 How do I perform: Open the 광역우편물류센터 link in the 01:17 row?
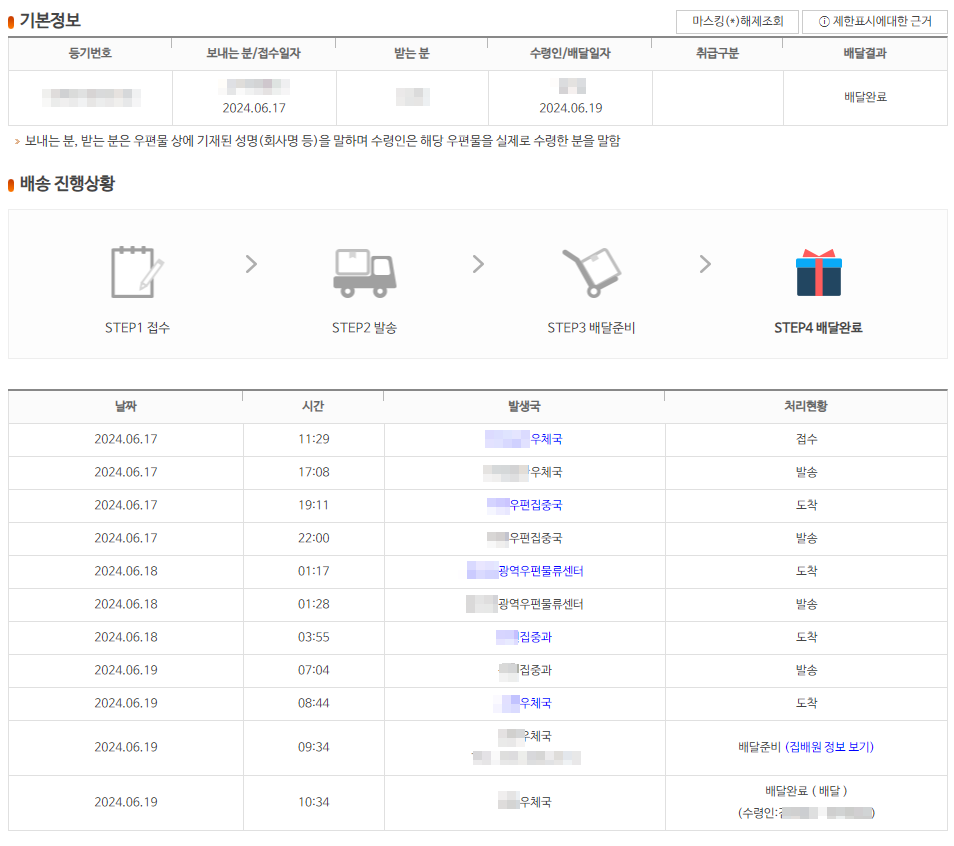[x=524, y=571]
